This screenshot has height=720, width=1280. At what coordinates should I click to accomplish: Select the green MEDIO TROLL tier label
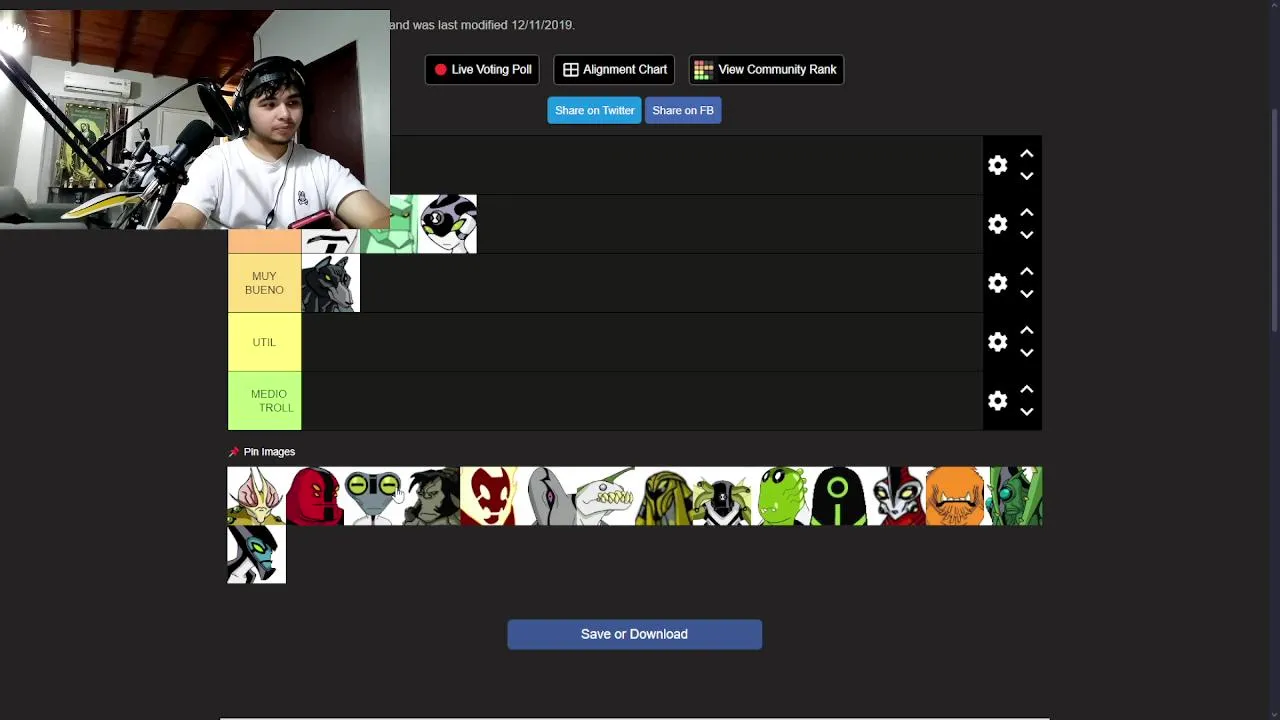[264, 401]
